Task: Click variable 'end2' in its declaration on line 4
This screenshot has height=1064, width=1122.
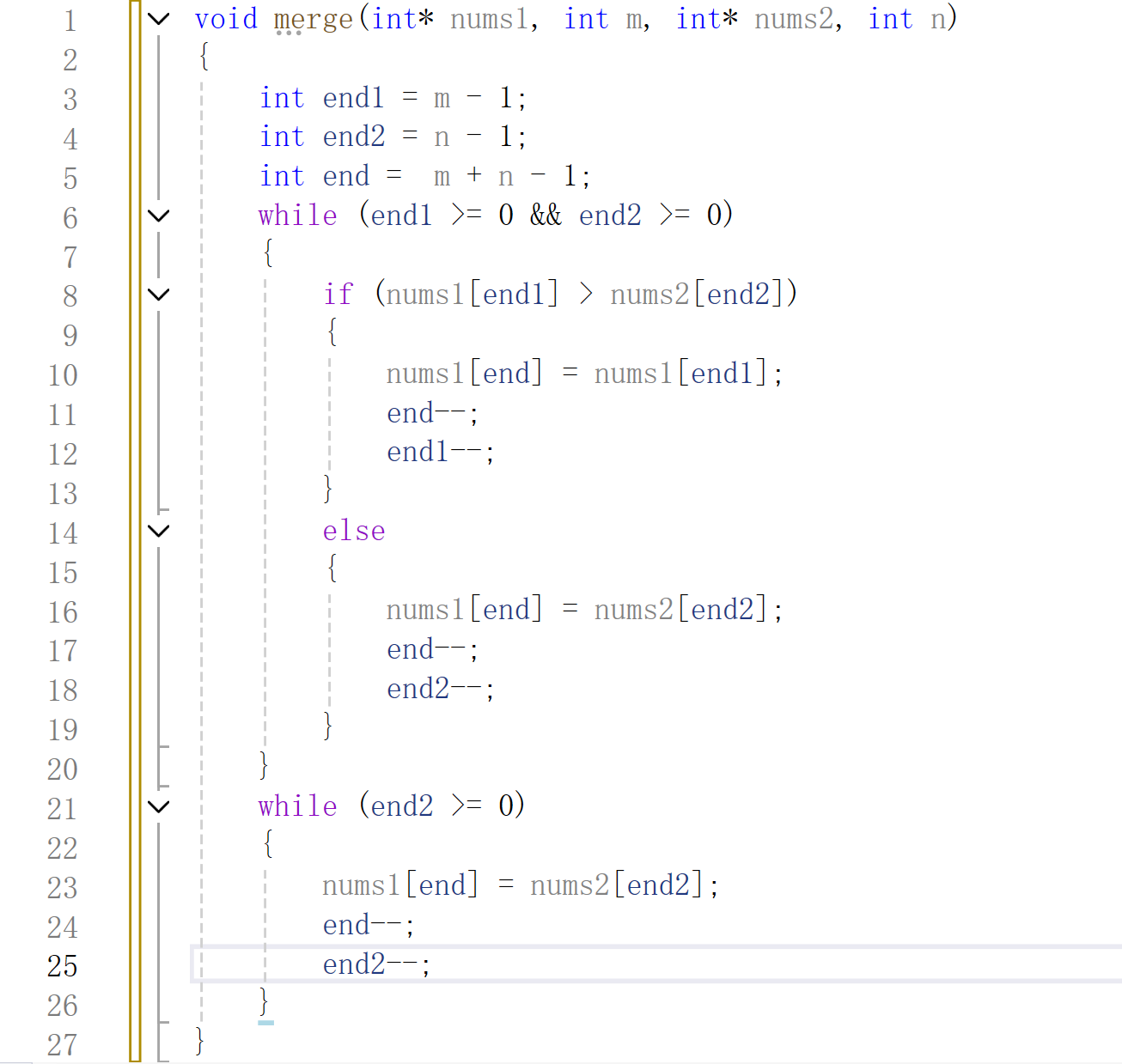Action: click(x=354, y=137)
